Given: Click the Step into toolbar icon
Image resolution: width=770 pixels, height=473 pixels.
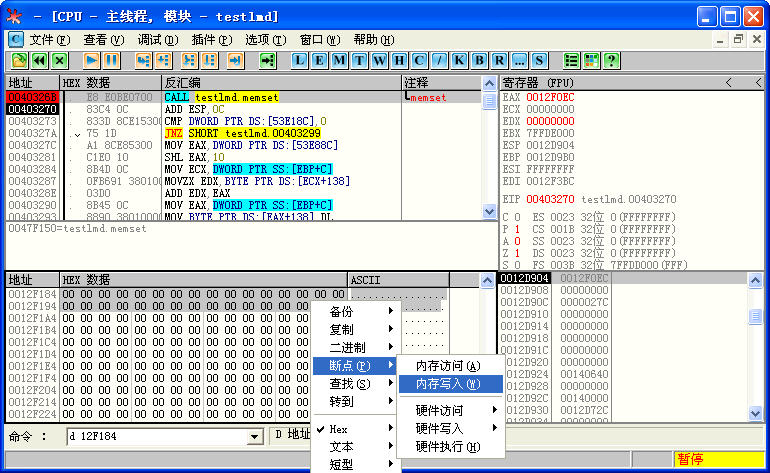Looking at the screenshot, I should 143,60.
